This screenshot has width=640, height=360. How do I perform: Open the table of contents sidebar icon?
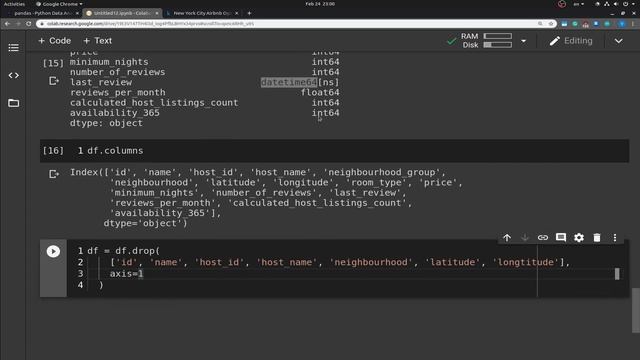[x=13, y=47]
